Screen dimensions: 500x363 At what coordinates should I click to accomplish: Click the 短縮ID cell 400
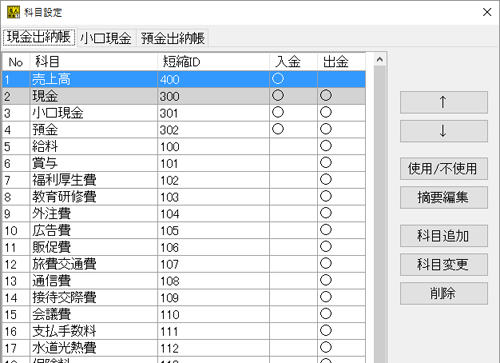[x=213, y=79]
